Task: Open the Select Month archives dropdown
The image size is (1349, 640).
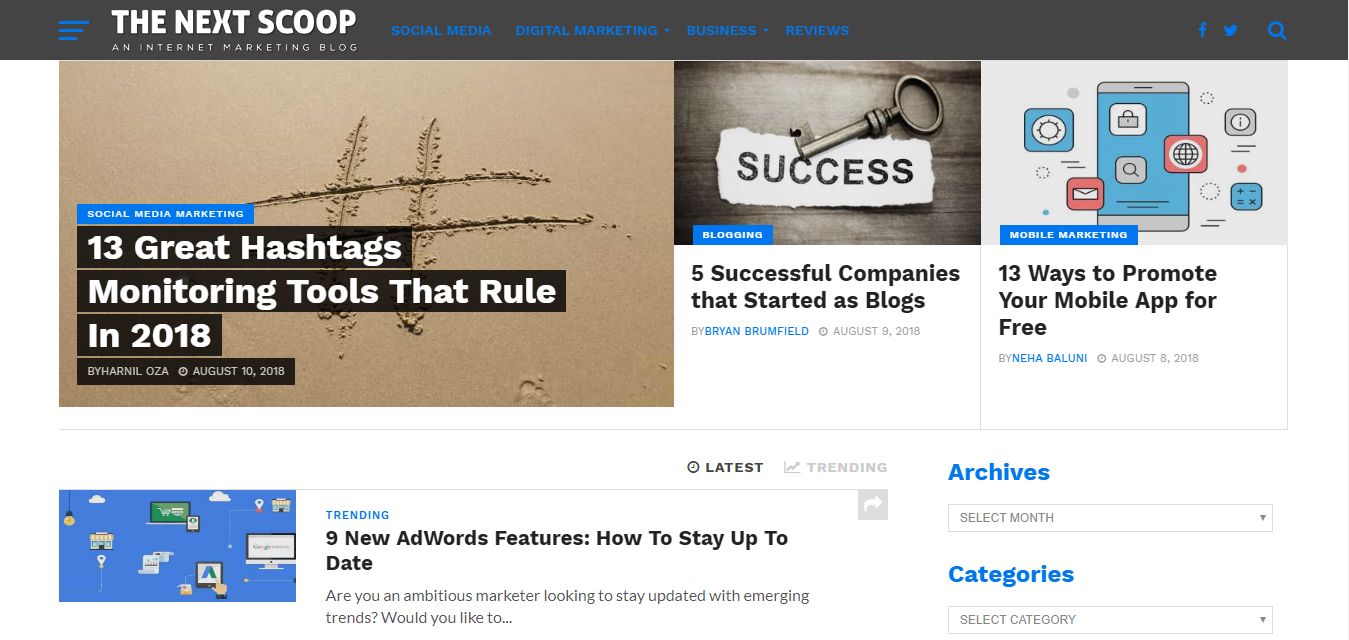Action: (1110, 517)
